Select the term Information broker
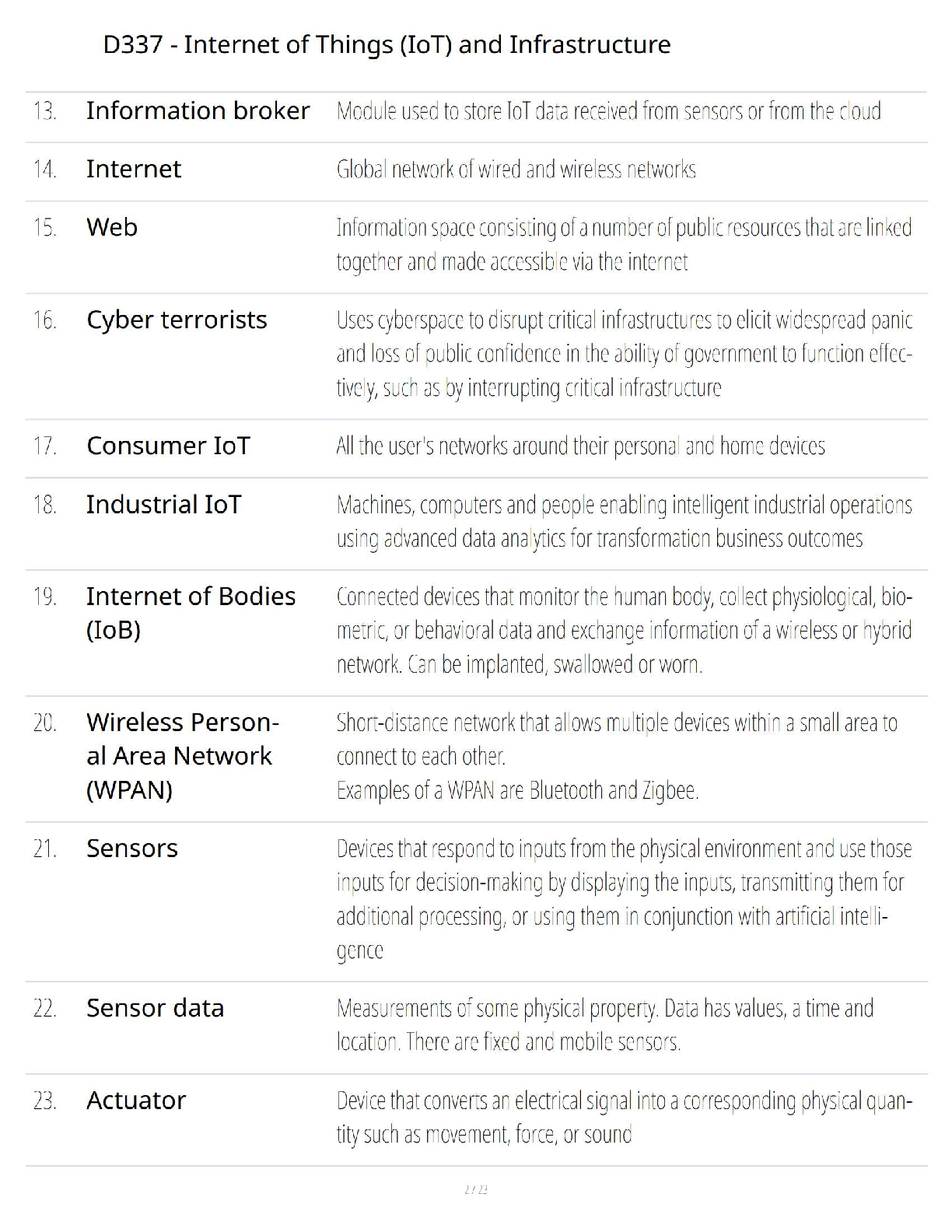The height and width of the screenshot is (1232, 952). pyautogui.click(x=198, y=110)
